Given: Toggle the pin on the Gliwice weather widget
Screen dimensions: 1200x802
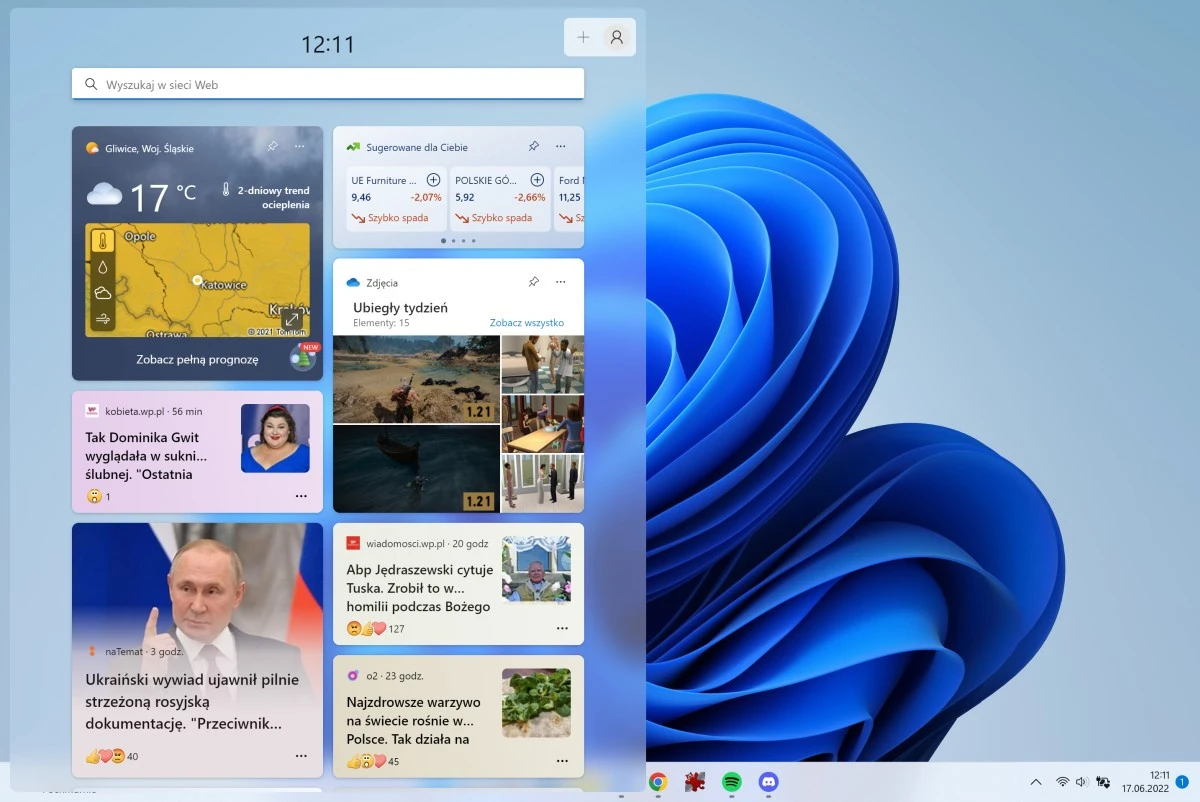Looking at the screenshot, I should [x=272, y=146].
